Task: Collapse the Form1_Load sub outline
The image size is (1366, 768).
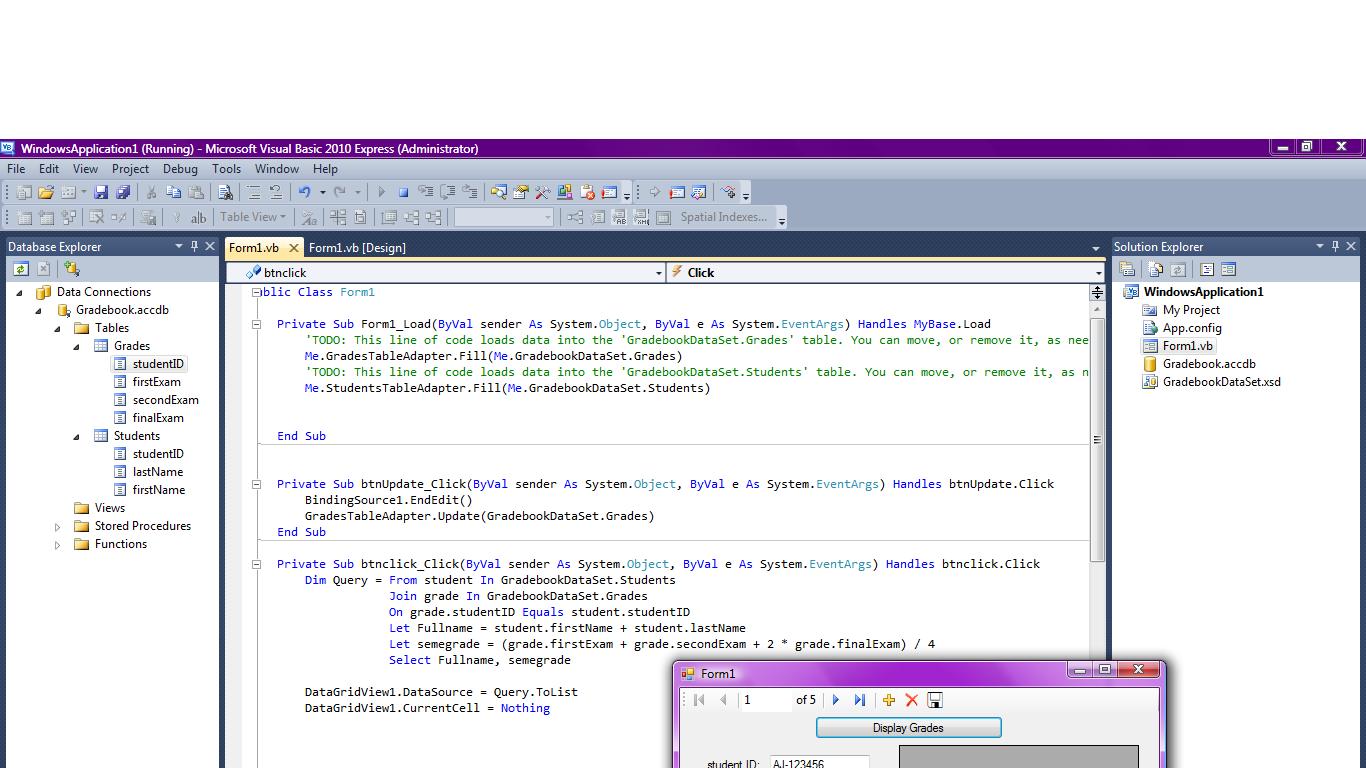Action: 256,324
